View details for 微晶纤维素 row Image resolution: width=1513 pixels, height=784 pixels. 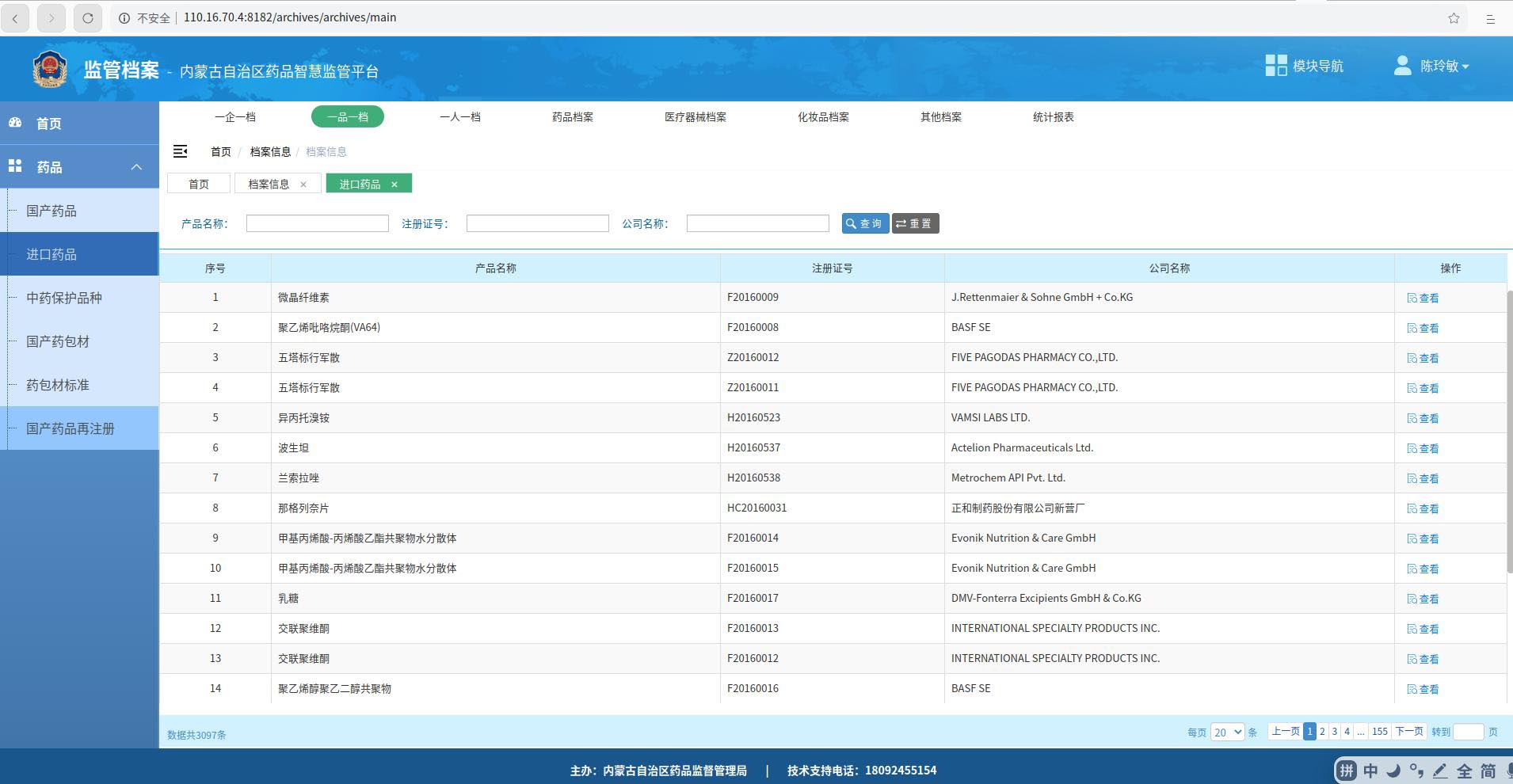point(1423,299)
